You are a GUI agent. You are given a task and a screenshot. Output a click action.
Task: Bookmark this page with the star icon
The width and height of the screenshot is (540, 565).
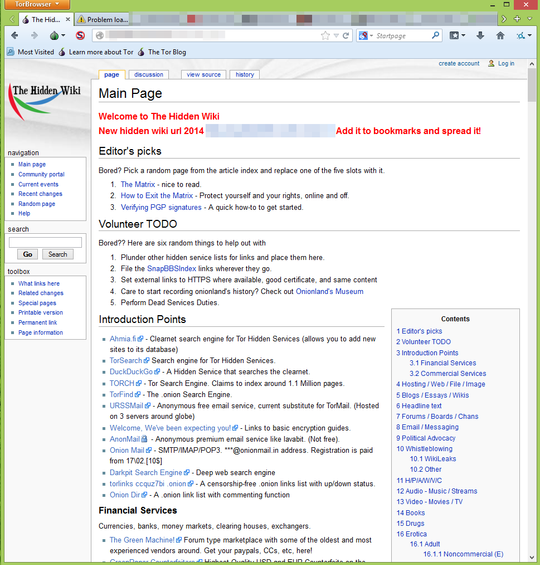[325, 35]
